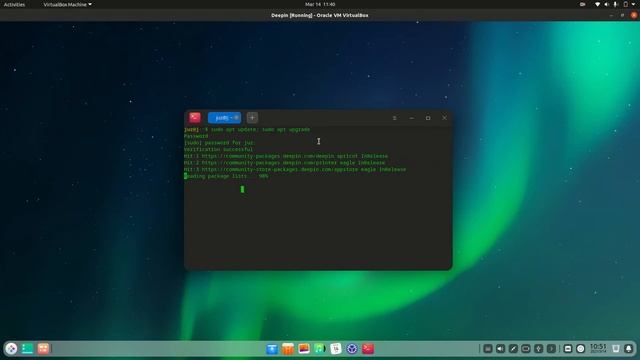This screenshot has width=640, height=360.
Task: Open the host system menu arrow
Action: (633, 4)
